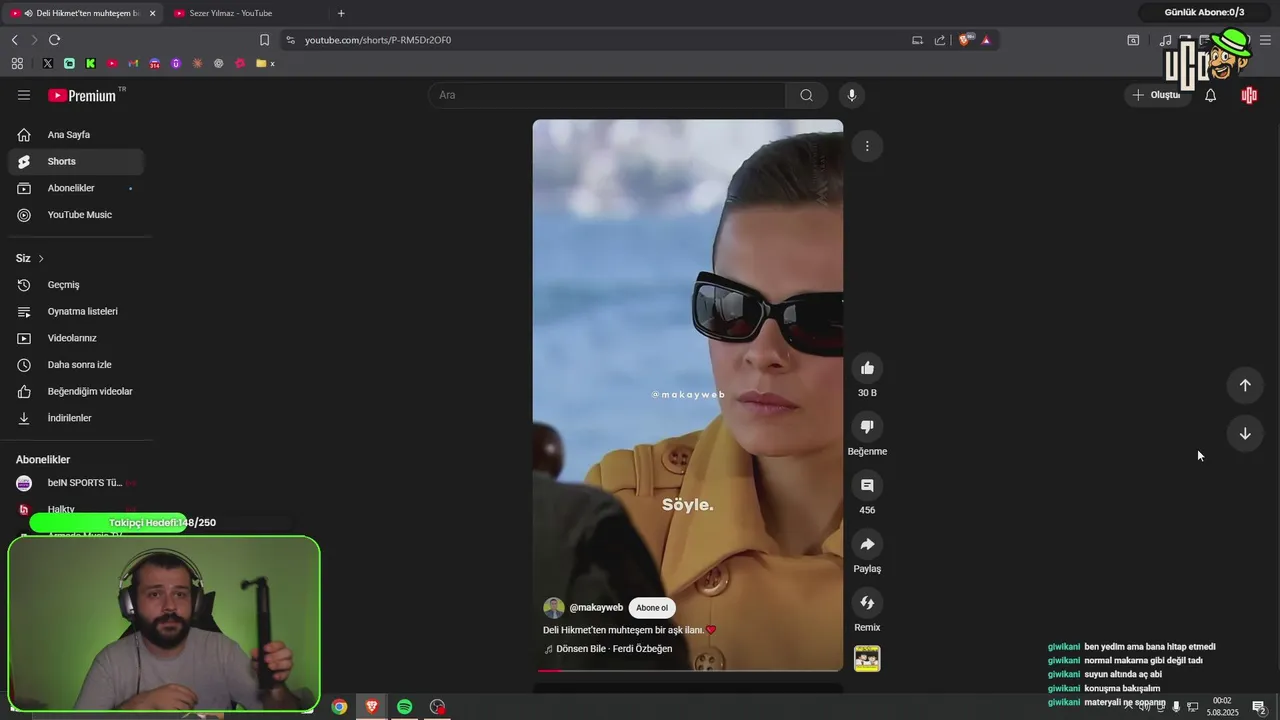Open beIN SPORTS subscription channel
Image resolution: width=1280 pixels, height=720 pixels.
(76, 483)
